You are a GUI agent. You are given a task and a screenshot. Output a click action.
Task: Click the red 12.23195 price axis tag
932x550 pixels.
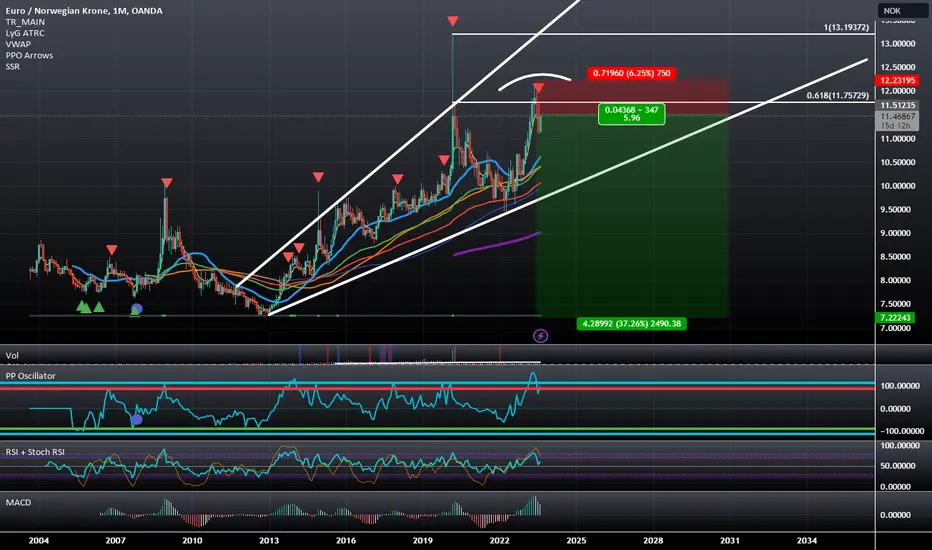[x=898, y=80]
